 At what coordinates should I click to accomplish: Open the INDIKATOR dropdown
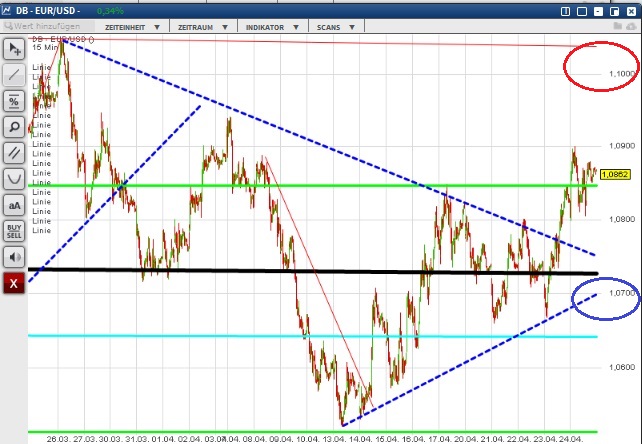[x=272, y=27]
